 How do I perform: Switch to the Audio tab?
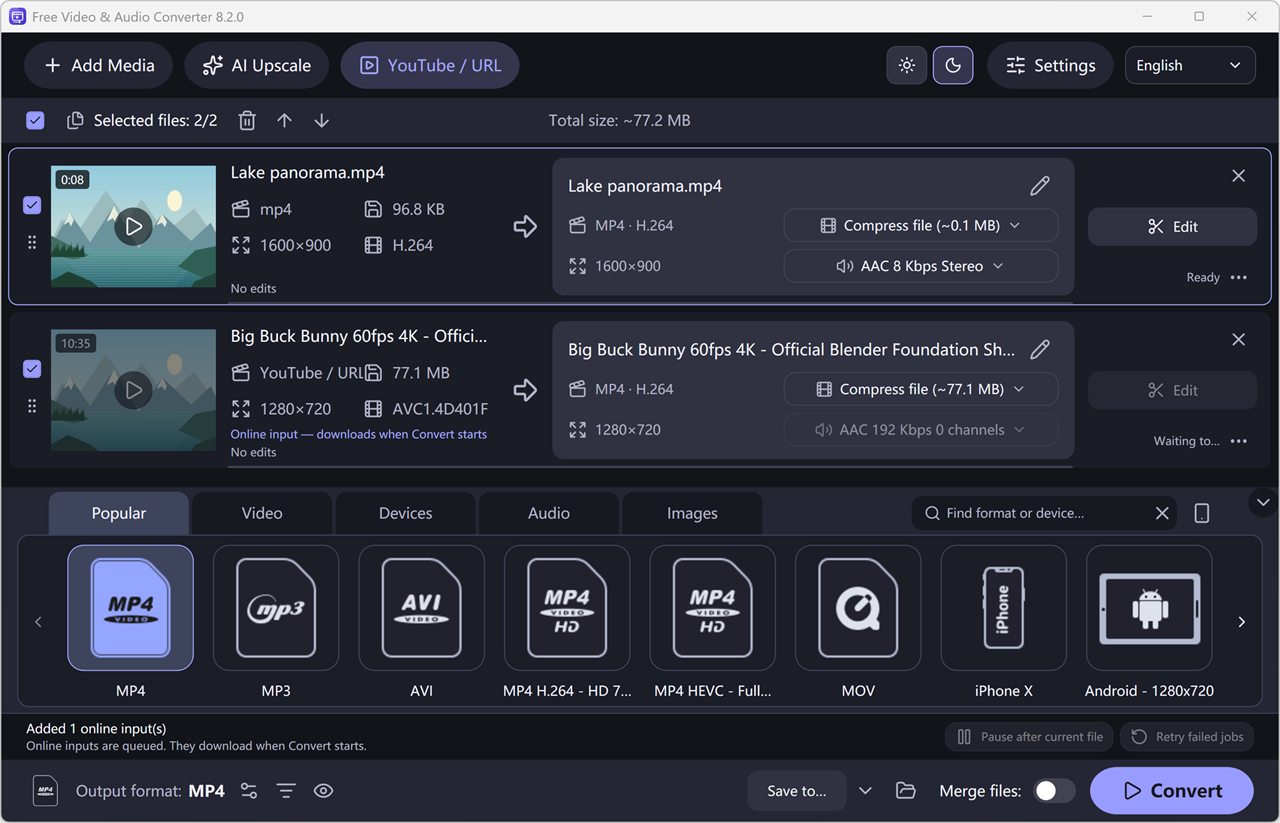pyautogui.click(x=549, y=513)
